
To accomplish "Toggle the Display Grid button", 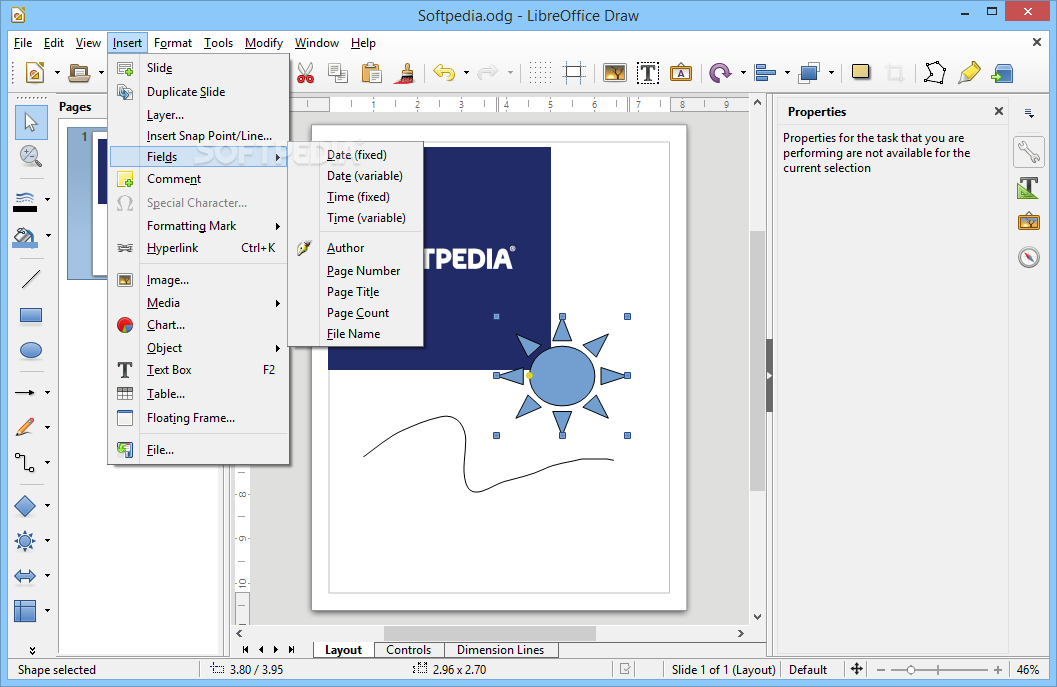I will pyautogui.click(x=540, y=73).
